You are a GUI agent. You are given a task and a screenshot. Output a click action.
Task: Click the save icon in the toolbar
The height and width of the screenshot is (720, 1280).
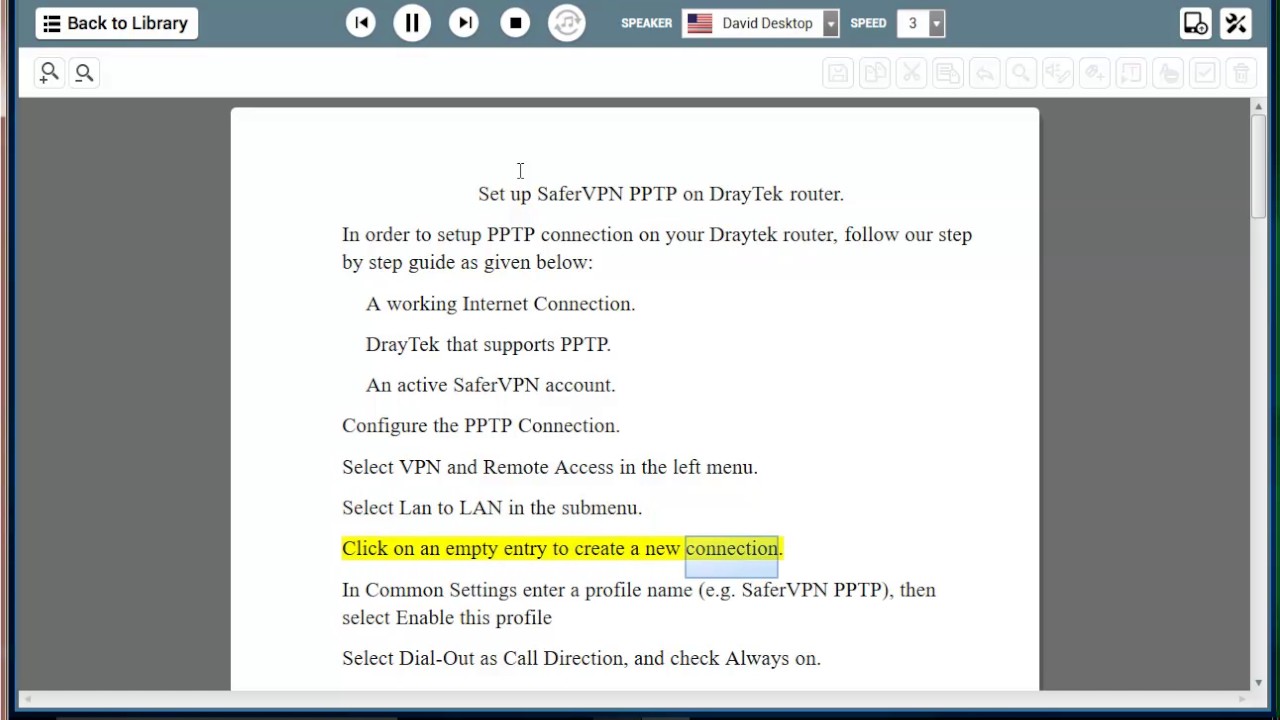point(838,73)
